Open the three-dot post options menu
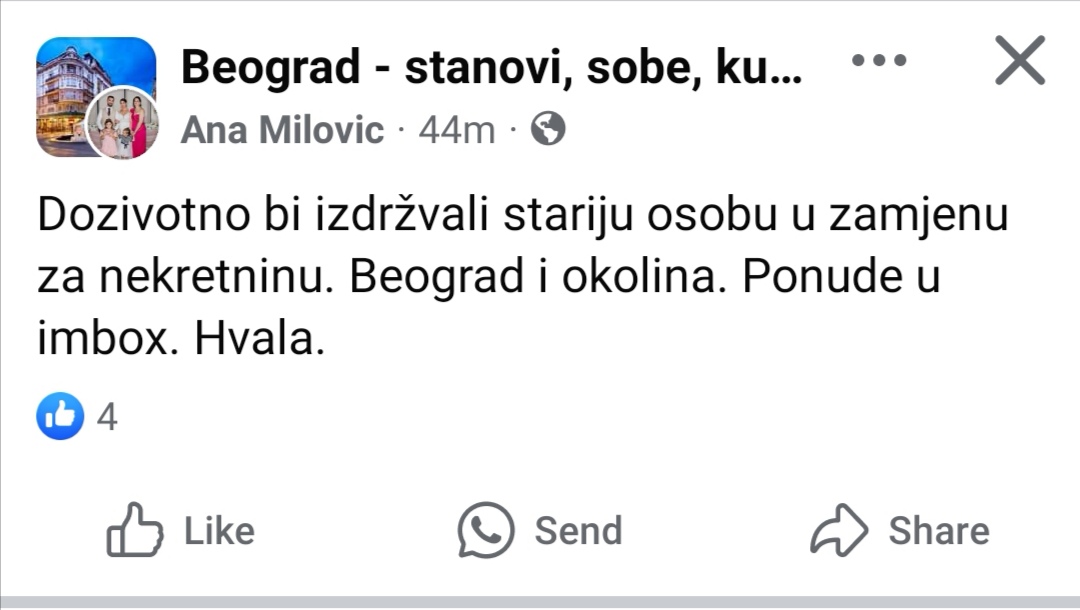The height and width of the screenshot is (610, 1080). coord(879,60)
